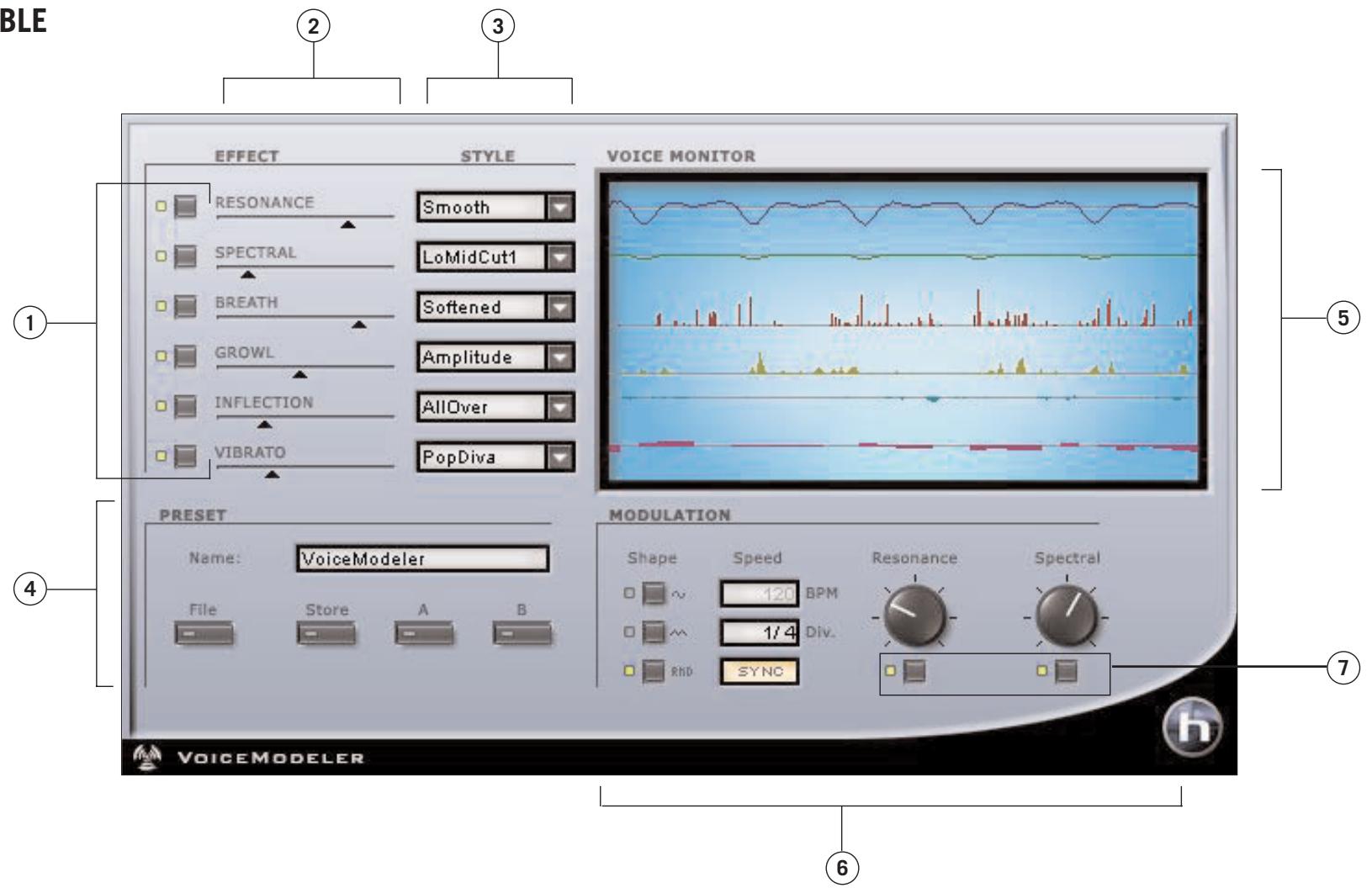
Task: Toggle the VIBRATO effect on/off button
Action: tap(185, 456)
